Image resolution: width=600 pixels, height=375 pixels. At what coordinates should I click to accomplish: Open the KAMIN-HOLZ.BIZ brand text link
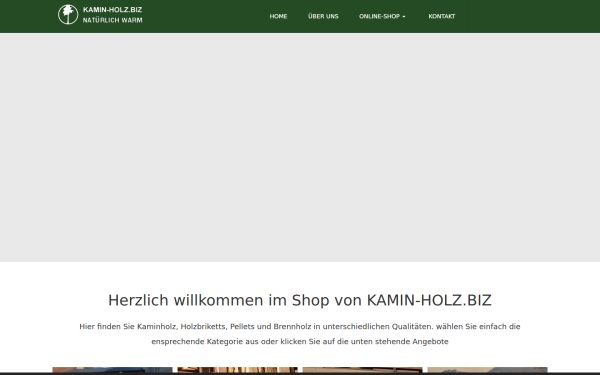coord(112,10)
